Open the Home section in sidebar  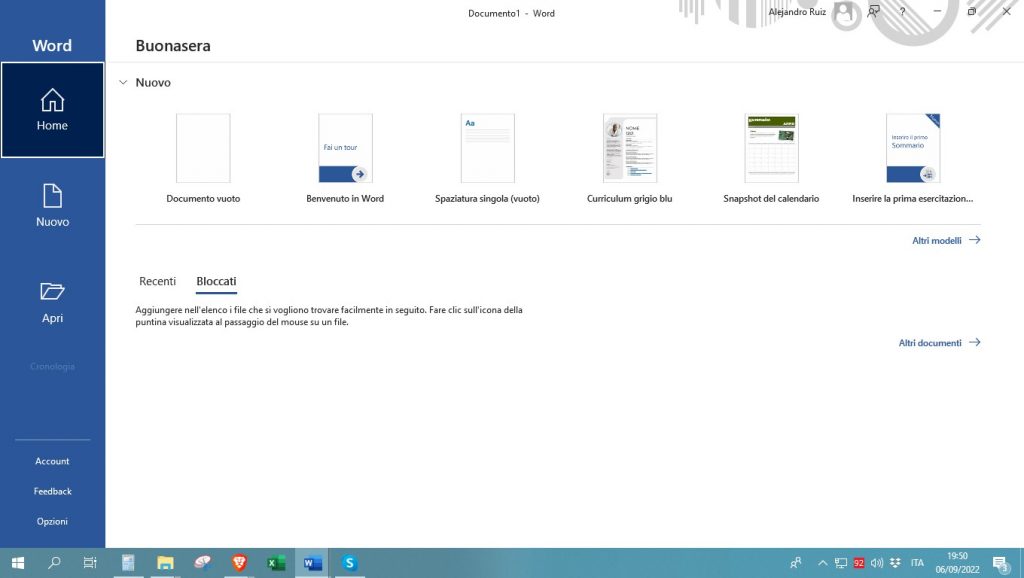[52, 110]
